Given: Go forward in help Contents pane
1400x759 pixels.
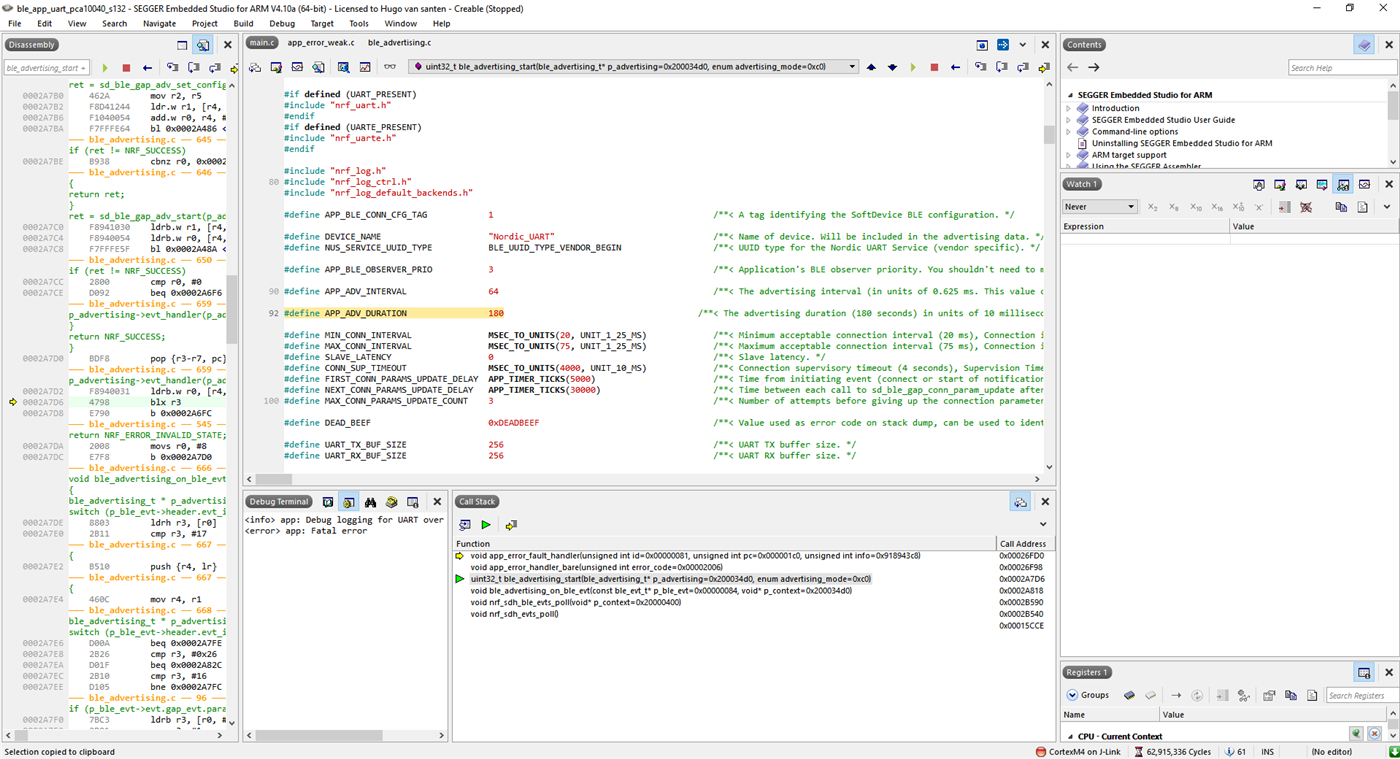Looking at the screenshot, I should pyautogui.click(x=1094, y=68).
